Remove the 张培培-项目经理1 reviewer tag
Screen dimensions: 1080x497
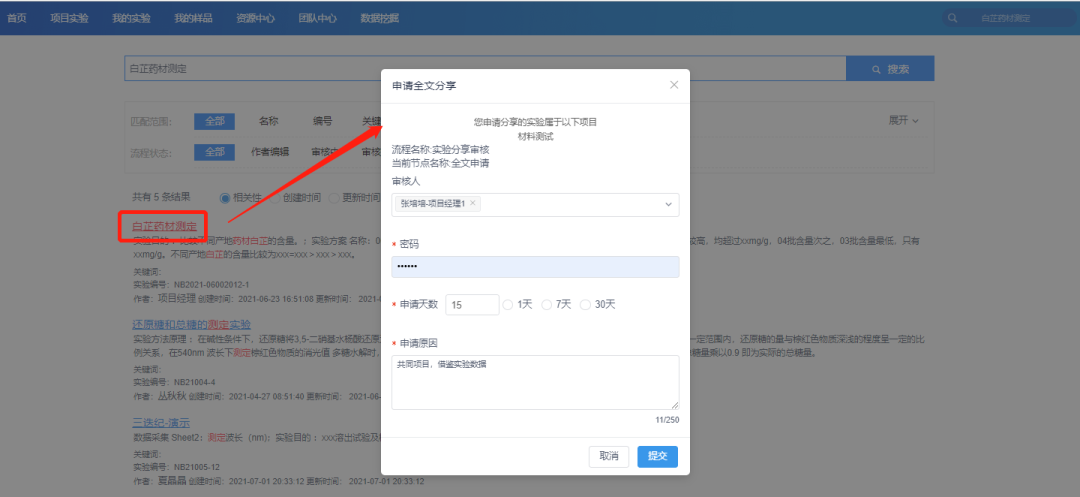473,203
